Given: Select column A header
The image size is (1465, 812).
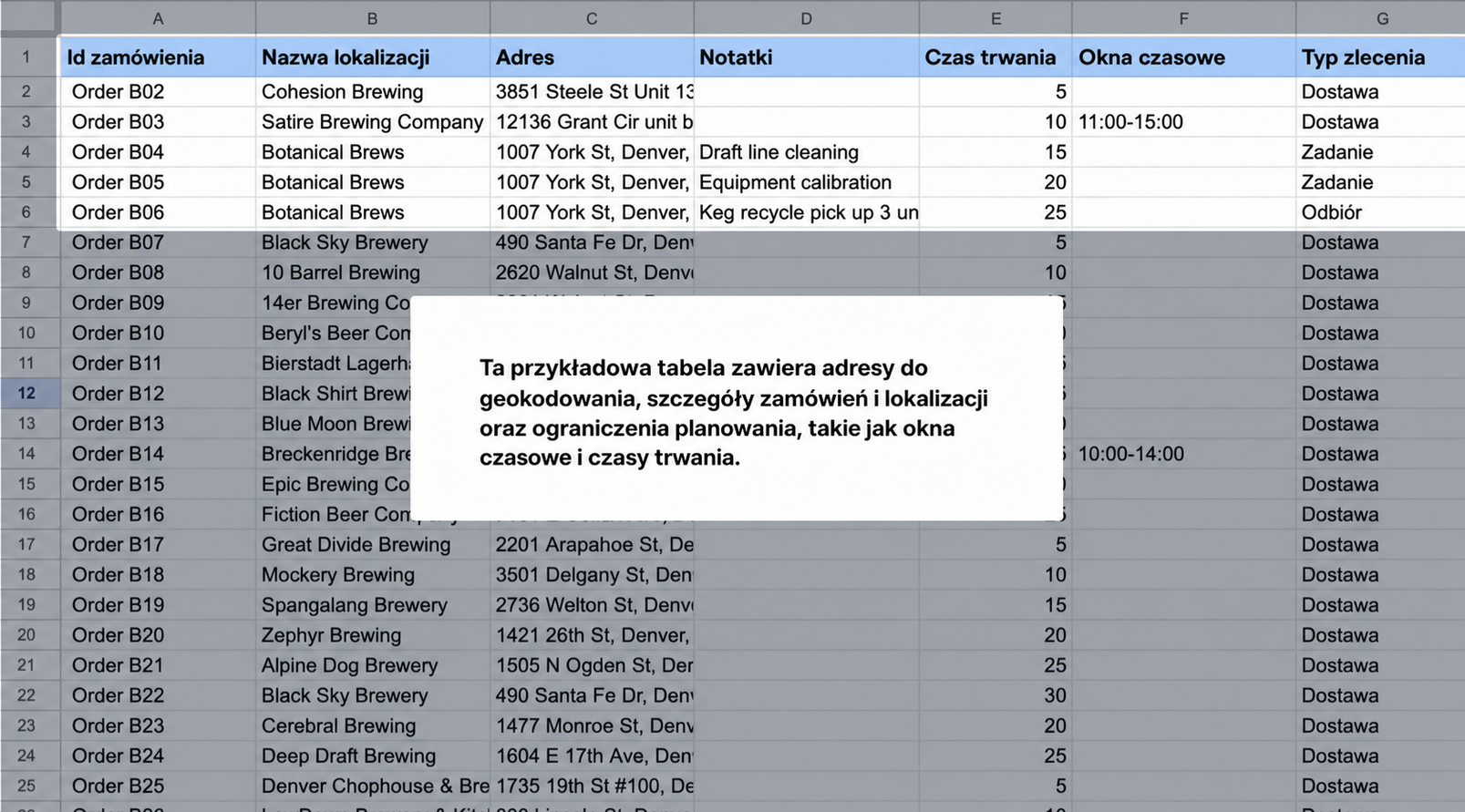Looking at the screenshot, I should [x=158, y=18].
